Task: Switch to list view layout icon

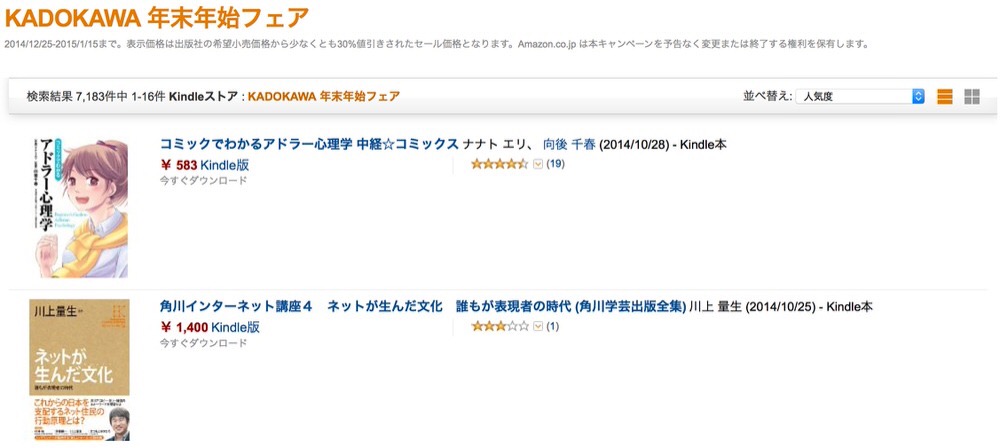Action: [x=945, y=96]
